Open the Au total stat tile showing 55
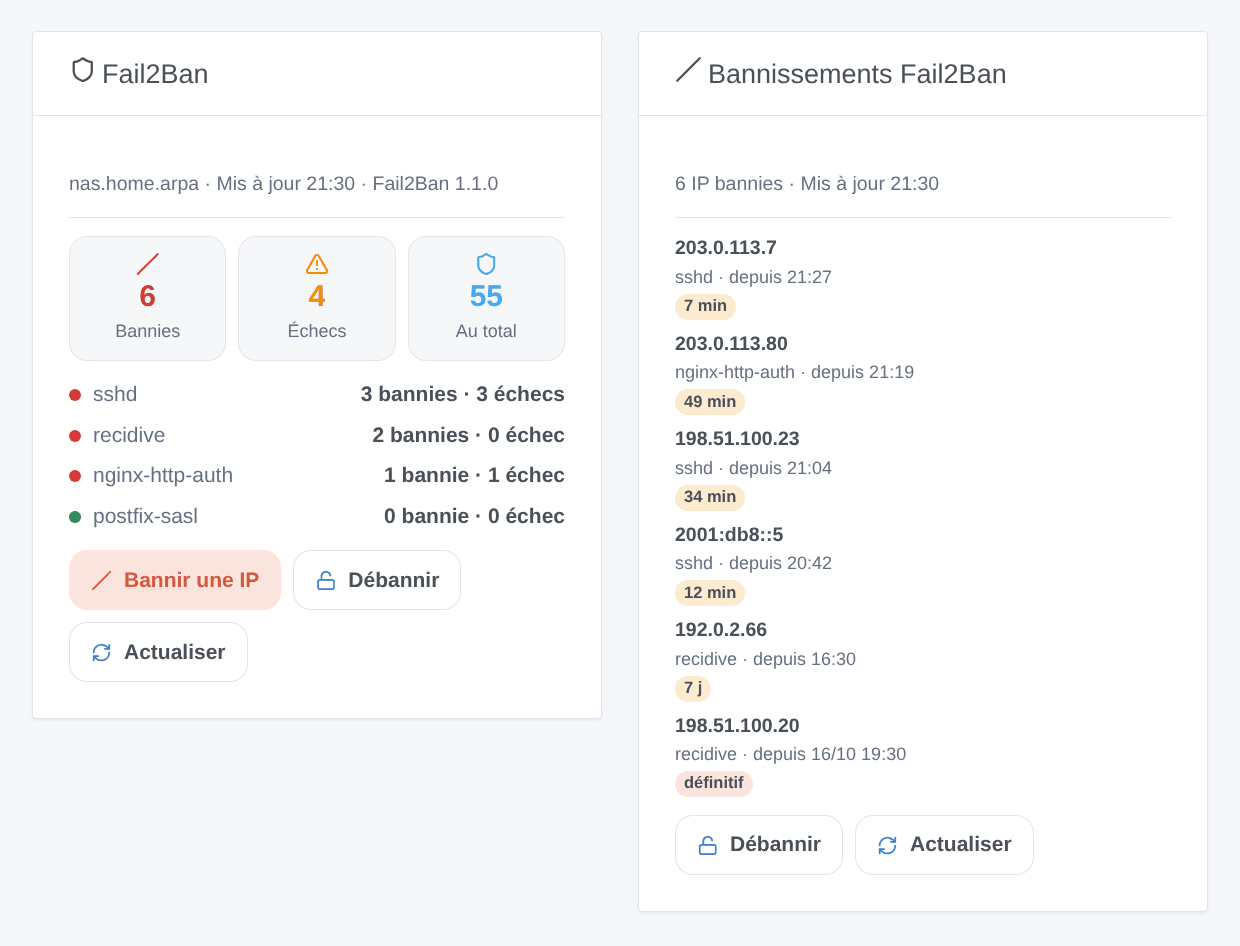The height and width of the screenshot is (946, 1240). click(x=486, y=298)
